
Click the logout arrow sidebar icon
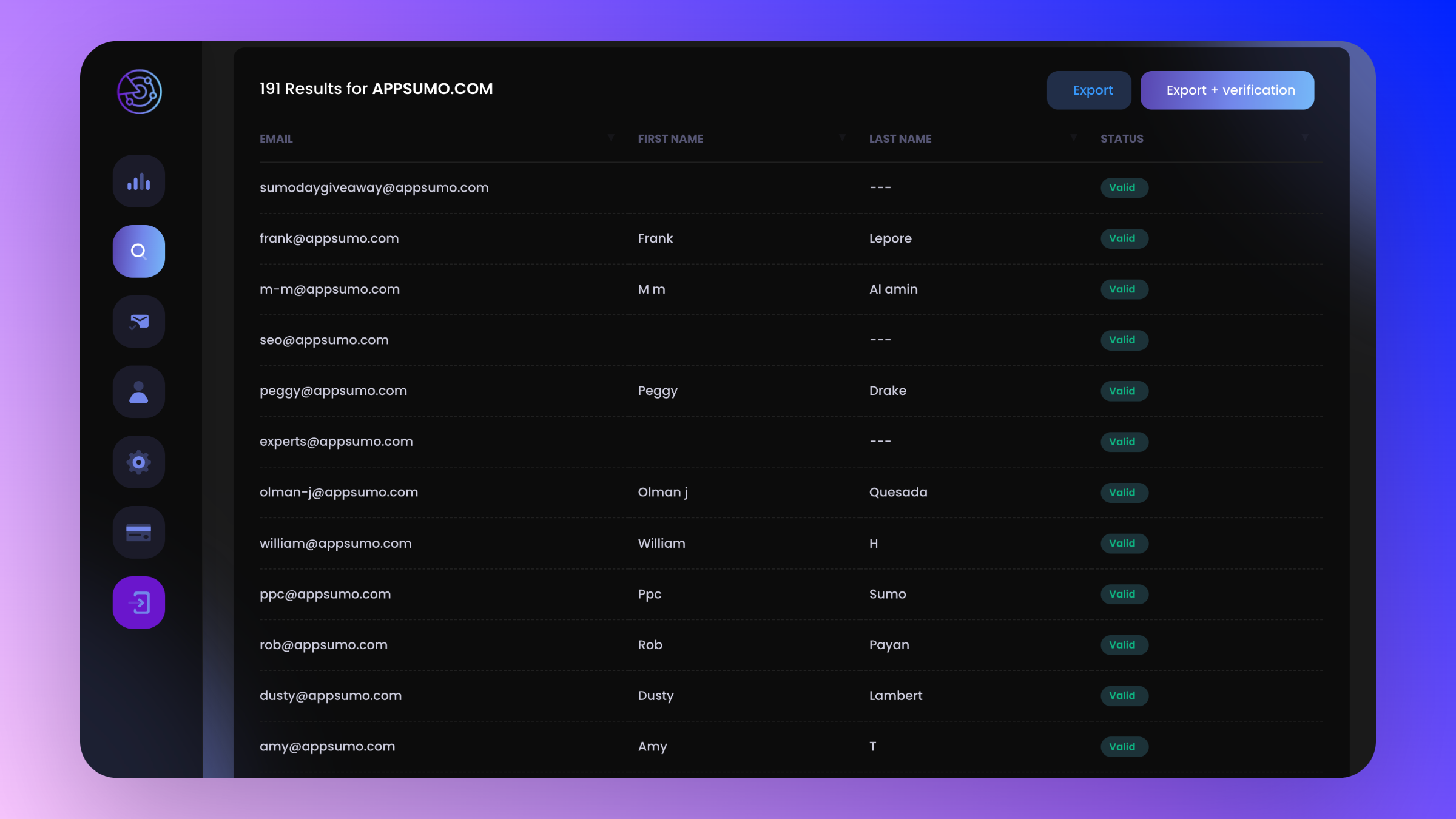(139, 602)
